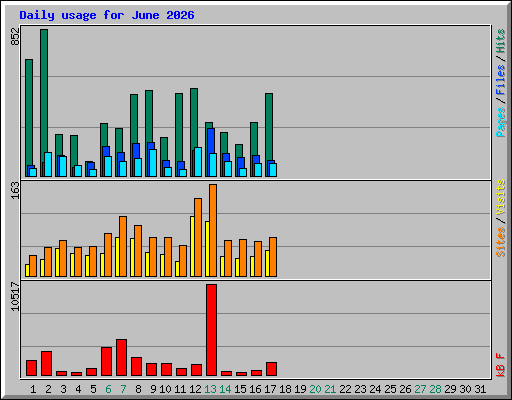Click day 29 on the x-axis
This screenshot has width=512, height=400.
tap(450, 389)
